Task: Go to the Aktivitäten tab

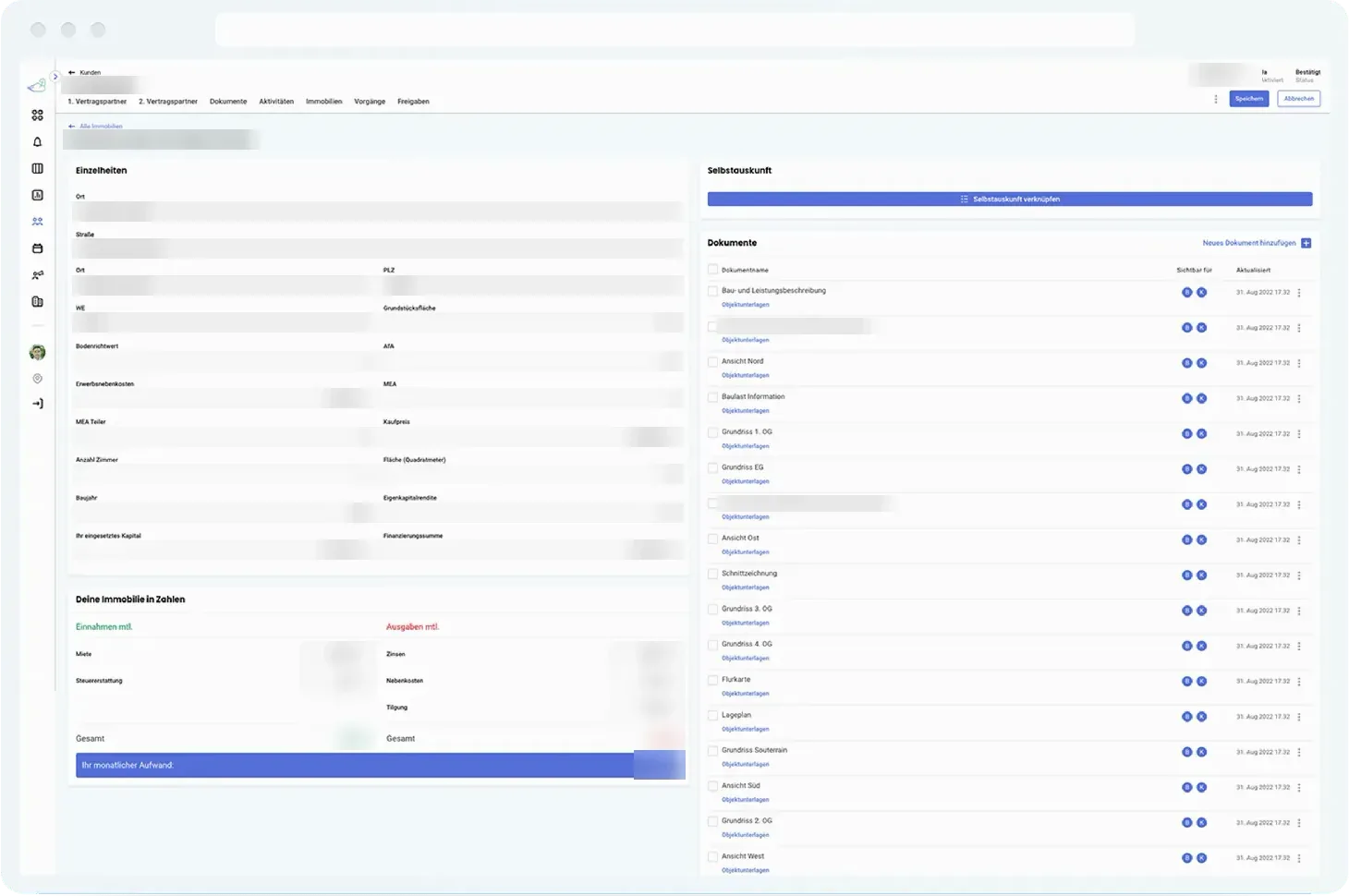Action: click(276, 102)
